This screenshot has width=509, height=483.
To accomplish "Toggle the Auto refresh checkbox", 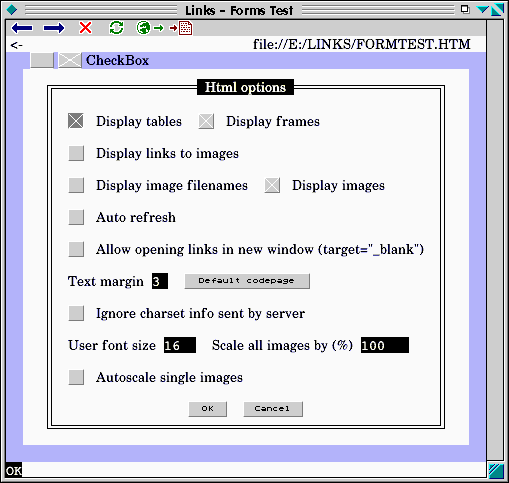I will [x=76, y=217].
